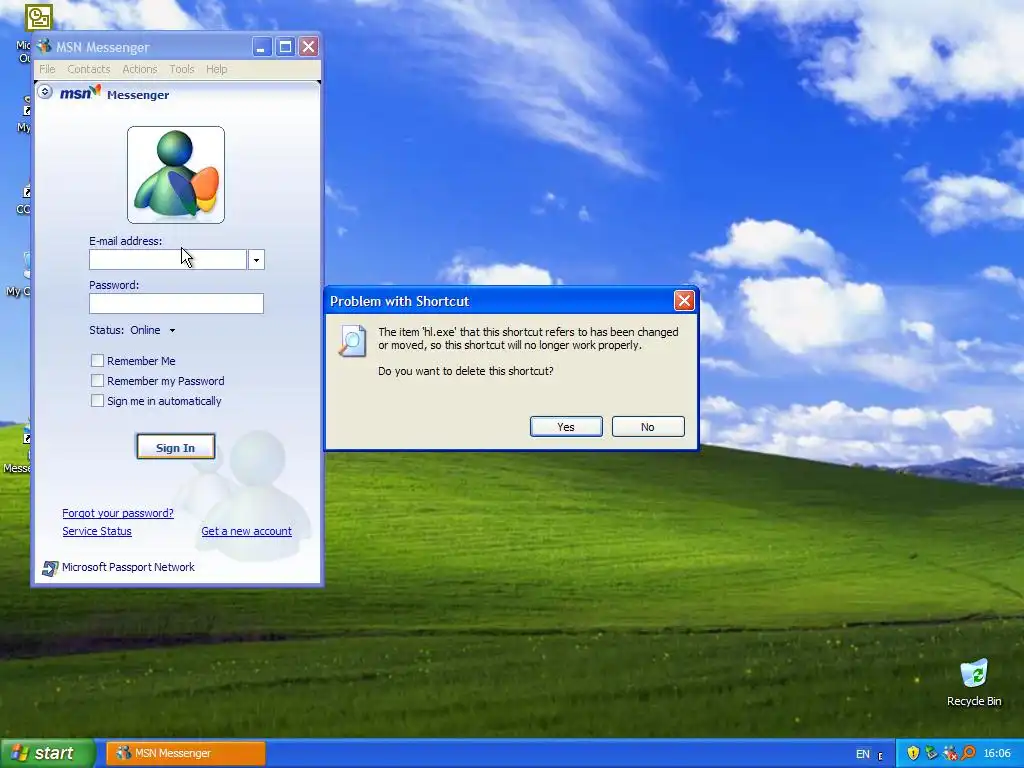The image size is (1024, 768).
Task: Click the missing shortcut search icon in dialog
Action: [352, 341]
